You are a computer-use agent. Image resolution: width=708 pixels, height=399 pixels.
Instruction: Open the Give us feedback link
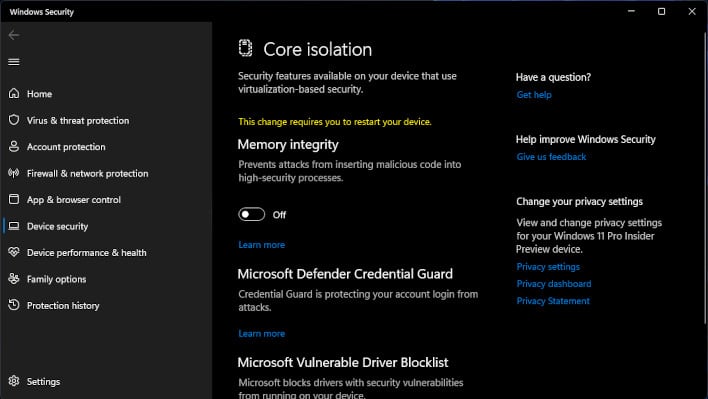551,157
